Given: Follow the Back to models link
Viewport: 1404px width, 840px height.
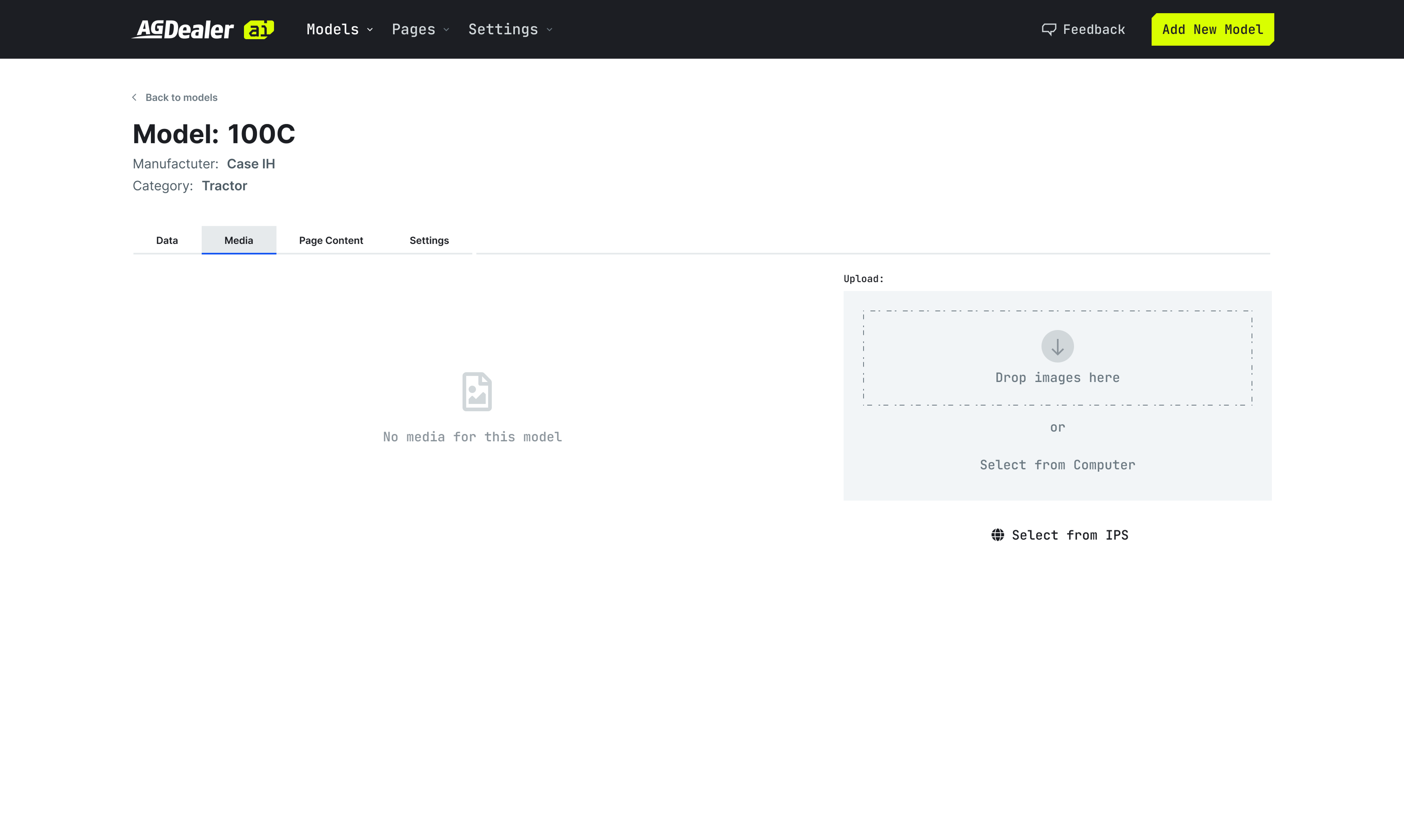Looking at the screenshot, I should click(181, 97).
